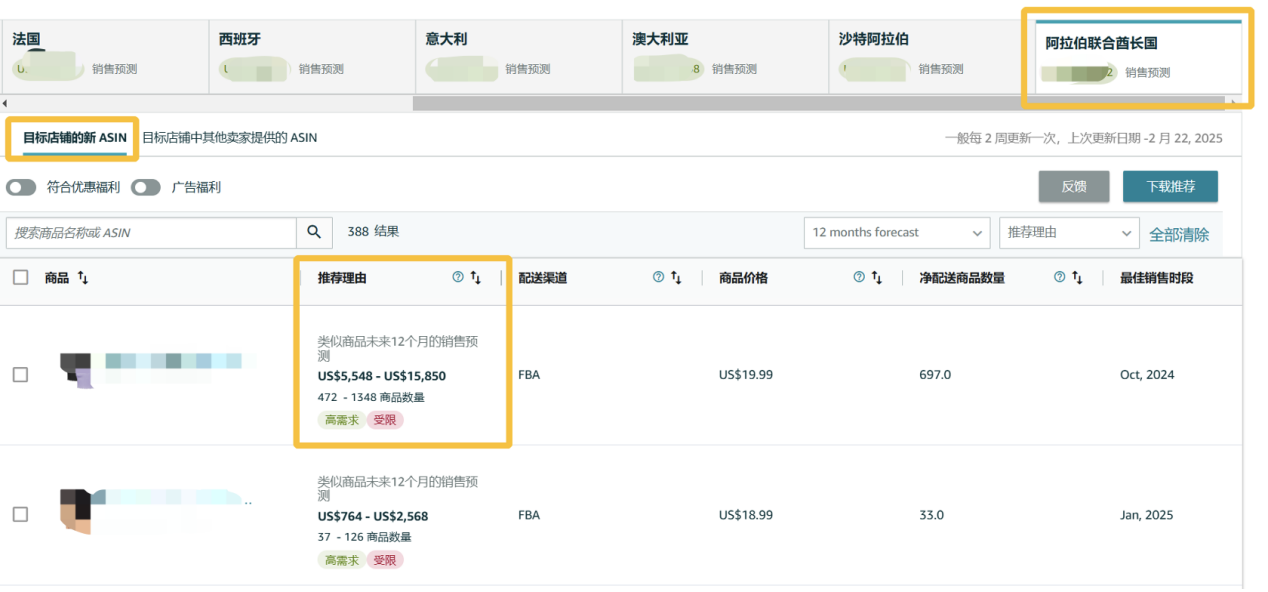The width and height of the screenshot is (1268, 592).
Task: Click the 全部清除 link
Action: (1179, 234)
